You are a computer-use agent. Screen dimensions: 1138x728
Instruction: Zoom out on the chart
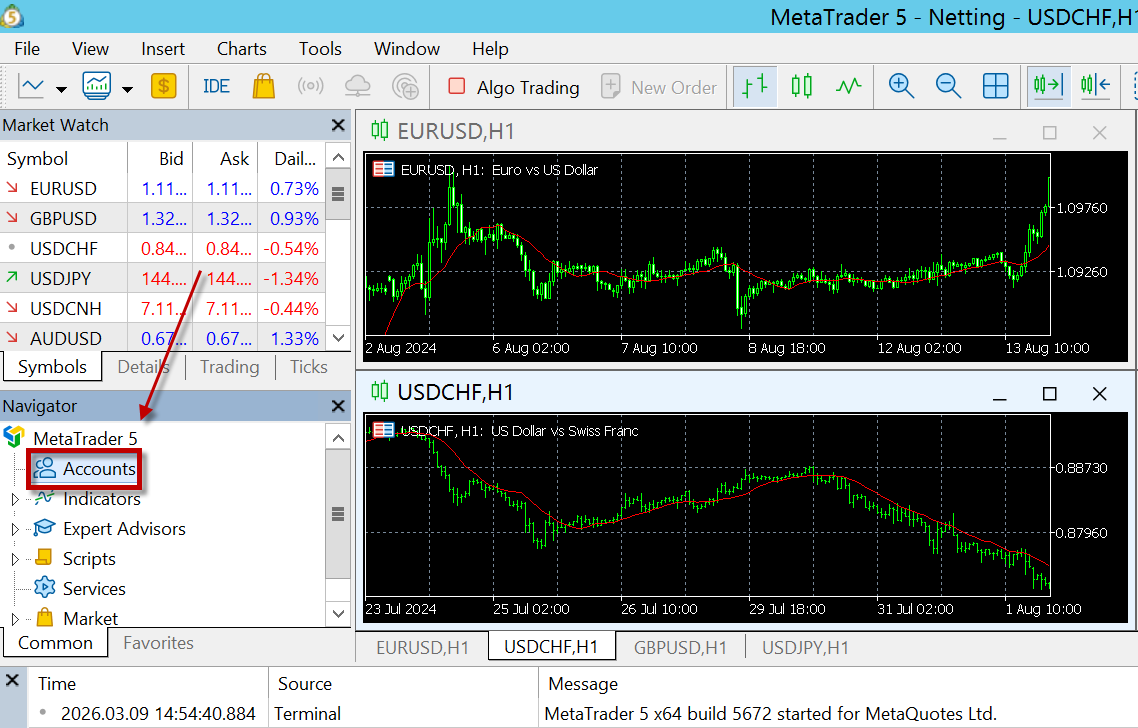(x=948, y=87)
